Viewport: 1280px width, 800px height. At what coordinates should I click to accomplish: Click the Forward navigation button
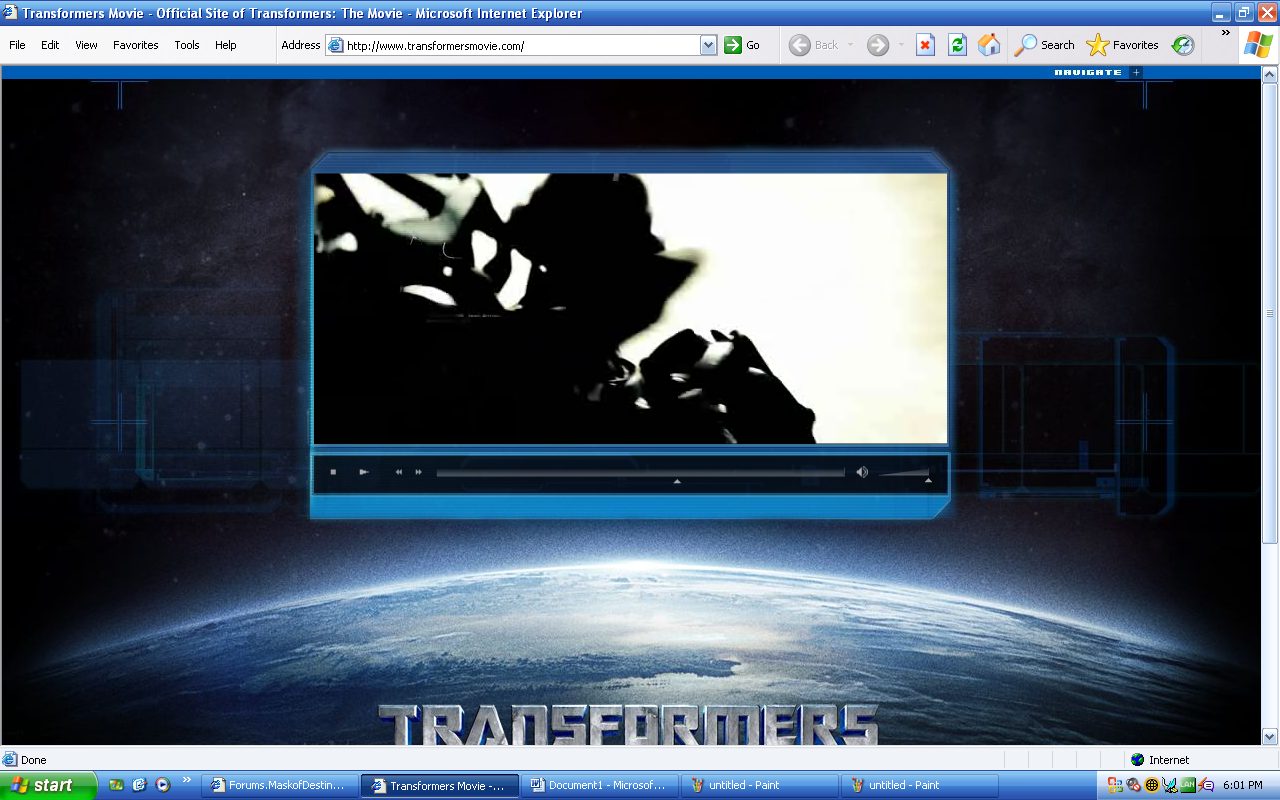(878, 45)
